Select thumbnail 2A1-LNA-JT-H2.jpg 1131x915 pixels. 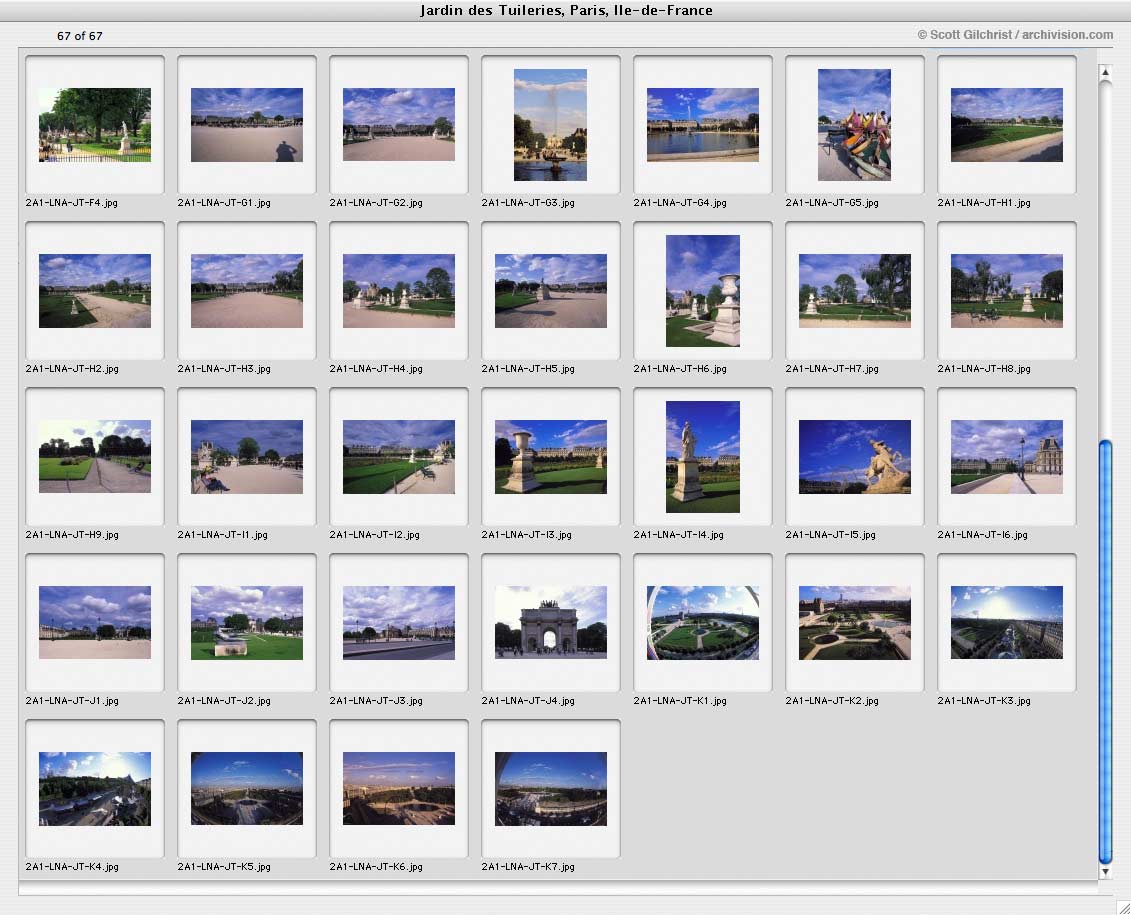(94, 291)
